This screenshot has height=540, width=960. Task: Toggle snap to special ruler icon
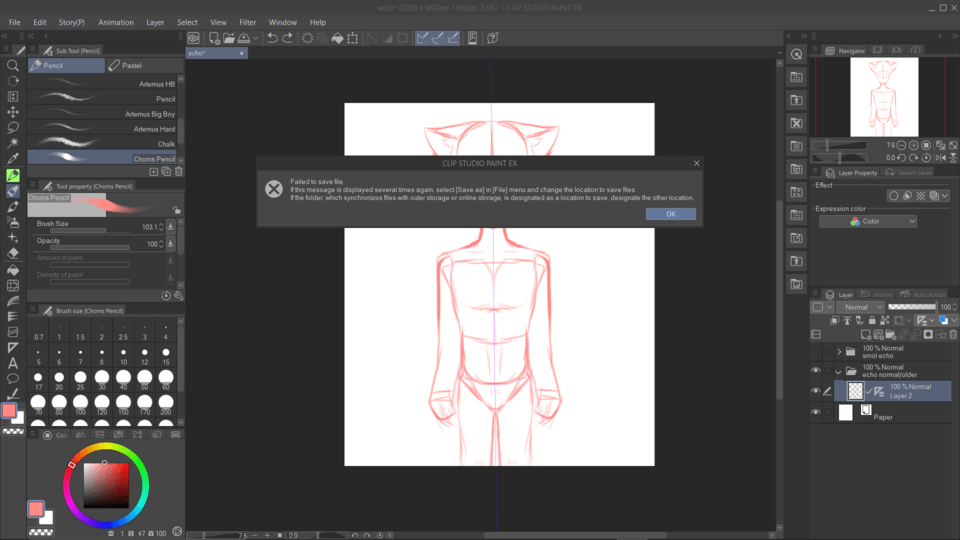[x=438, y=38]
